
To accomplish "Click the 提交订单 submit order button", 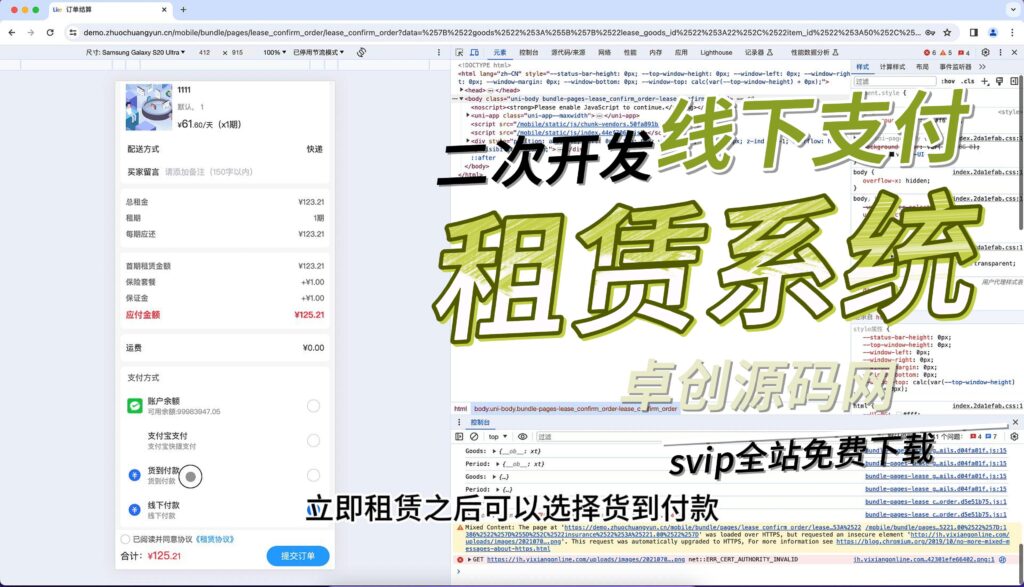I will click(298, 556).
